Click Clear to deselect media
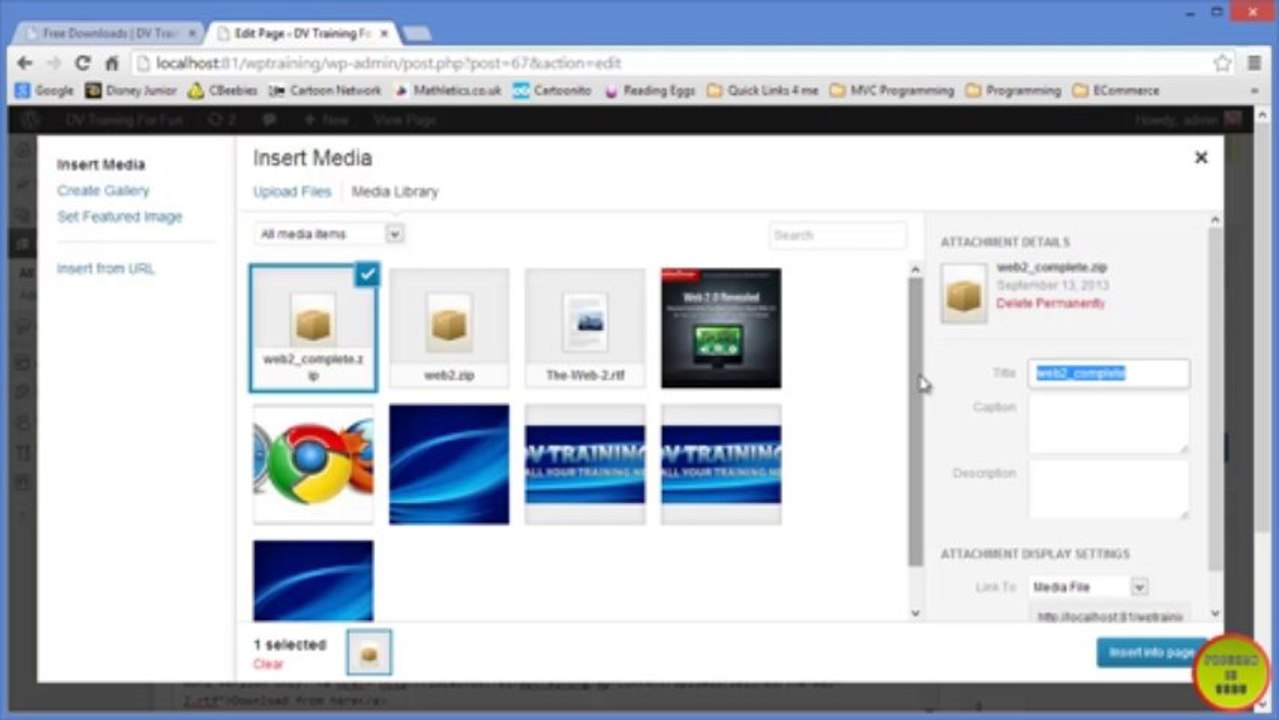1279x720 pixels. (268, 664)
